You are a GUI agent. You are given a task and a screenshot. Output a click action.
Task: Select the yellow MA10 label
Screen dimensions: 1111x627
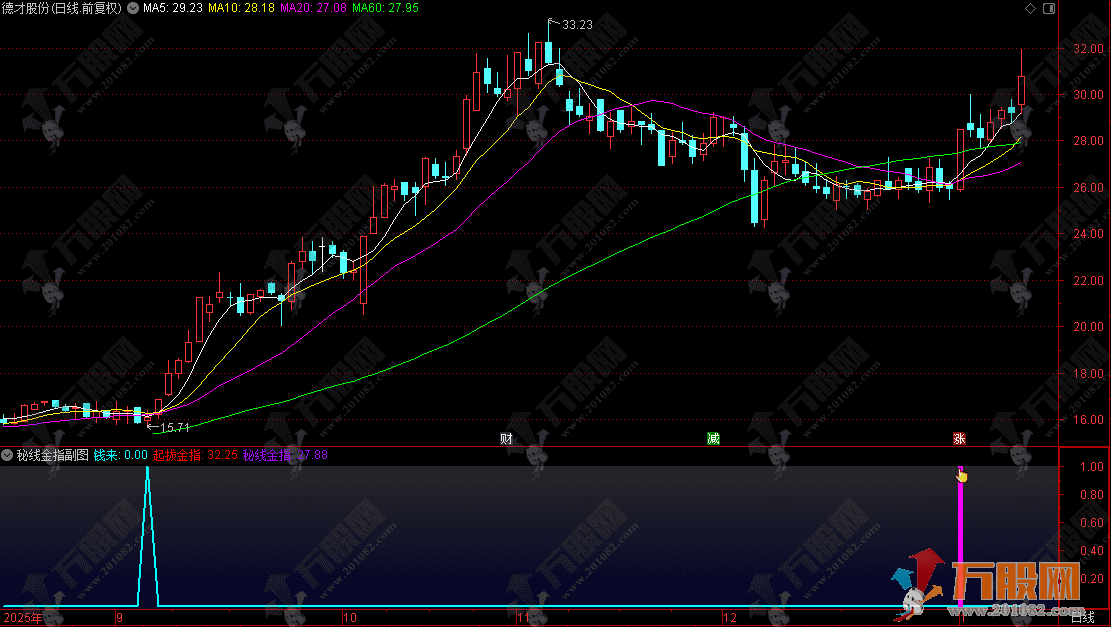(x=226, y=8)
